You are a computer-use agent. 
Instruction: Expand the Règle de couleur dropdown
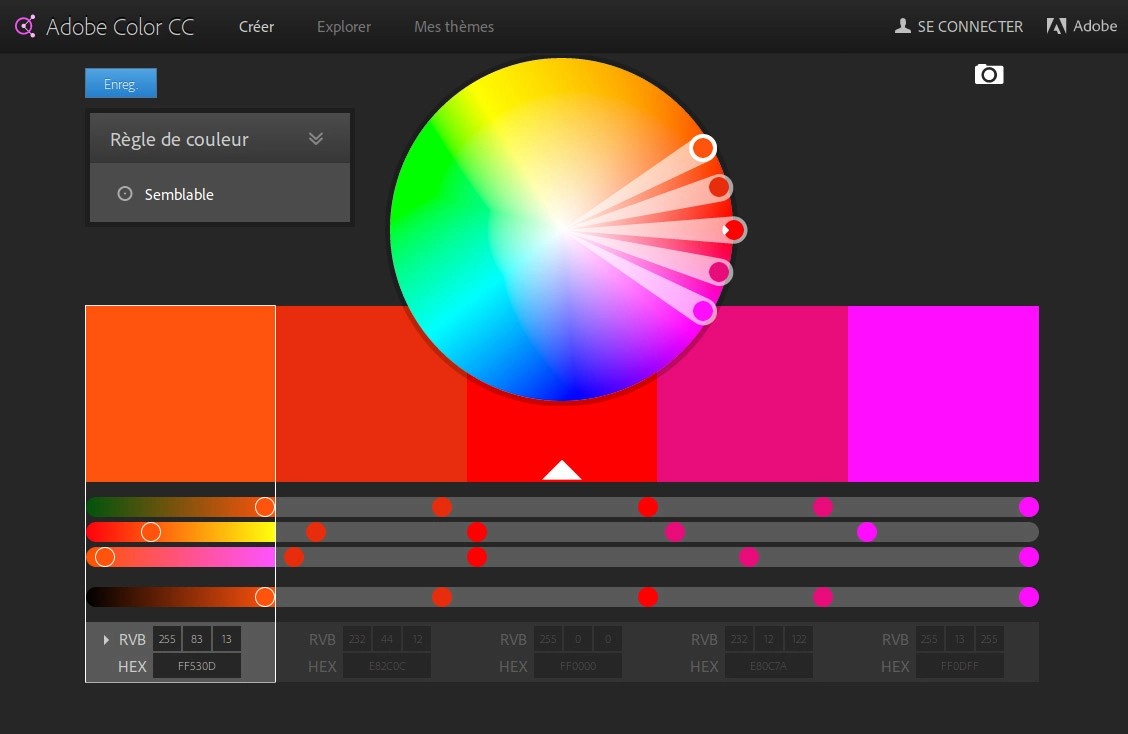pyautogui.click(x=315, y=138)
